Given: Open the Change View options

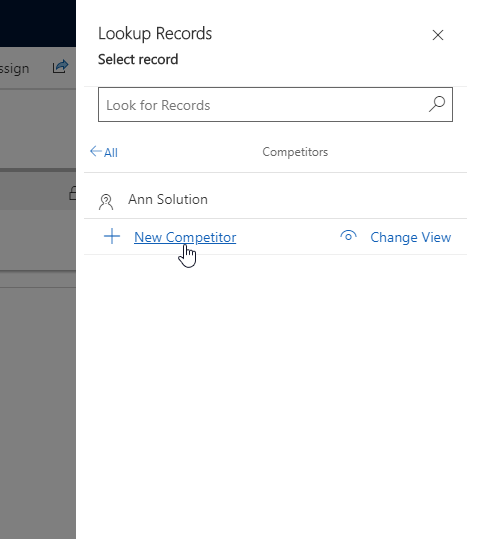Looking at the screenshot, I should point(410,237).
